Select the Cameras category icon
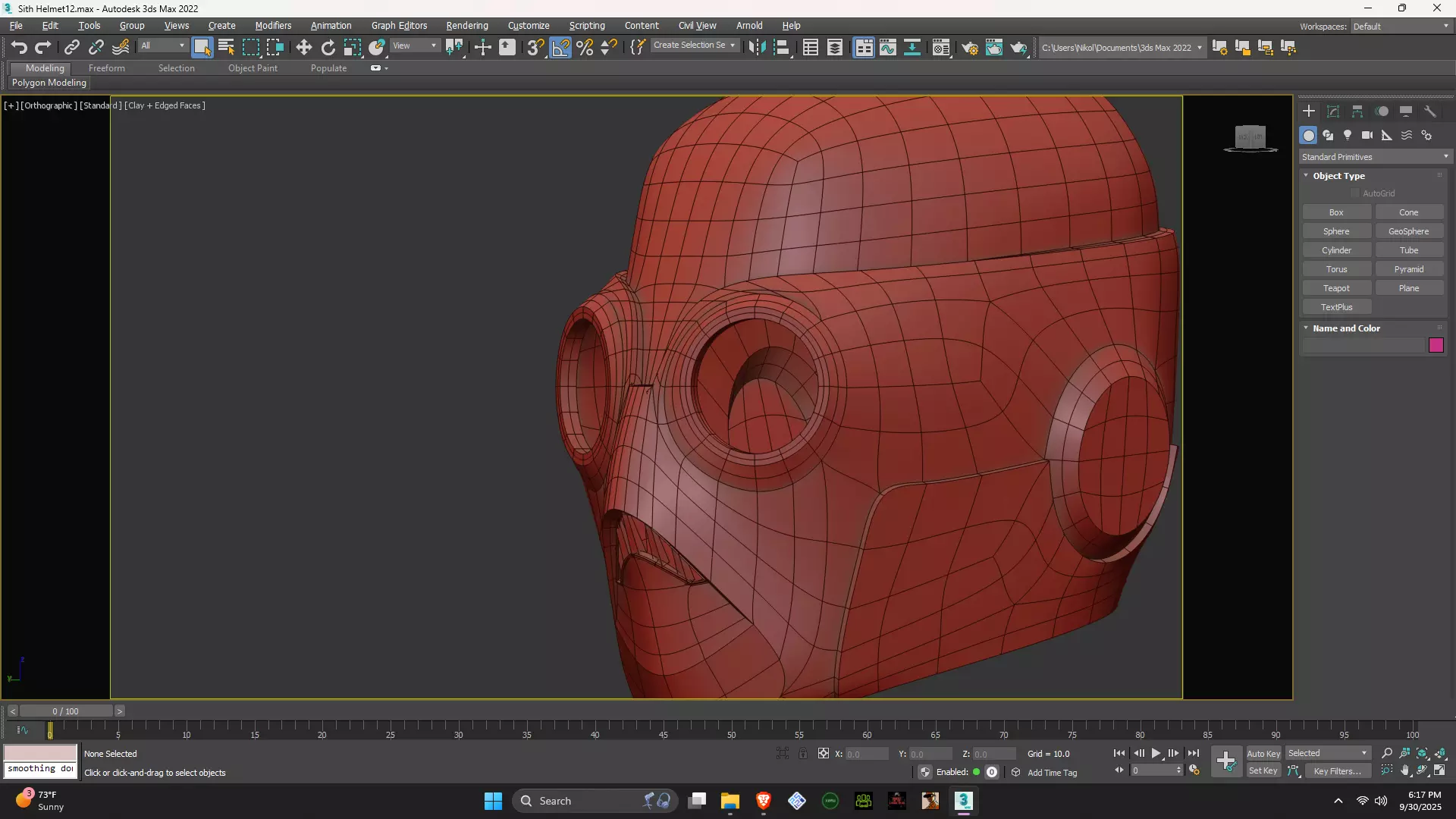The width and height of the screenshot is (1456, 819). pyautogui.click(x=1367, y=135)
